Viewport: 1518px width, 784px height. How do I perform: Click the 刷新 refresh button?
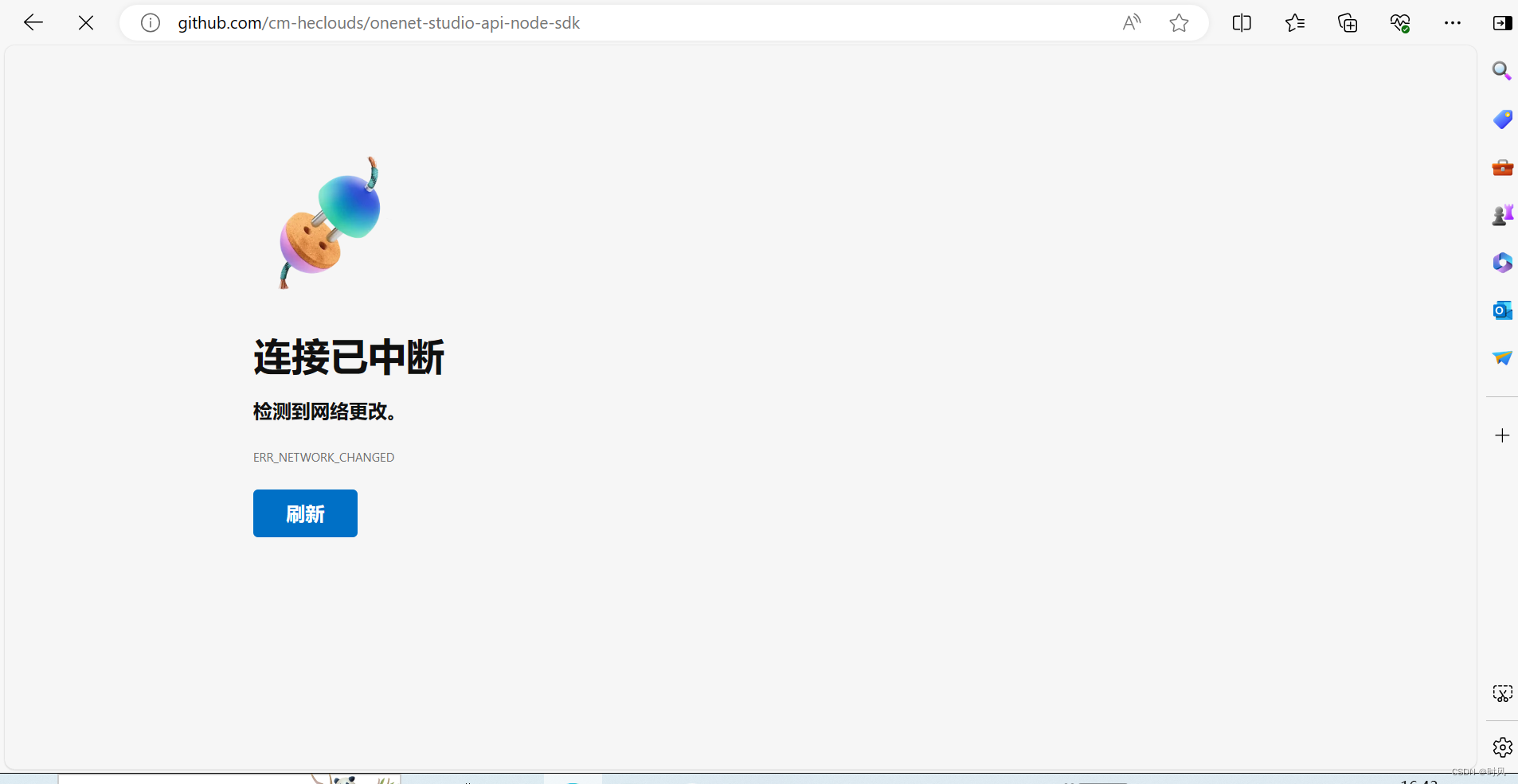(x=305, y=513)
